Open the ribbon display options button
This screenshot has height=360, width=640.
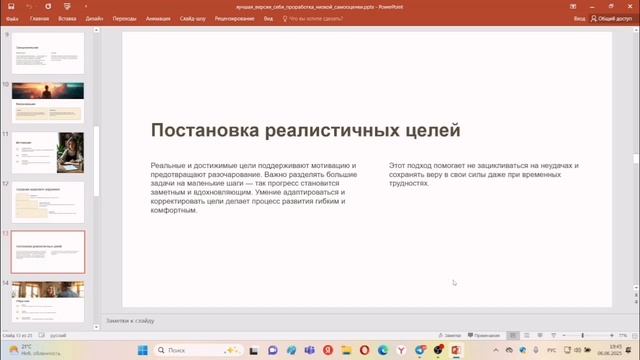(573, 7)
